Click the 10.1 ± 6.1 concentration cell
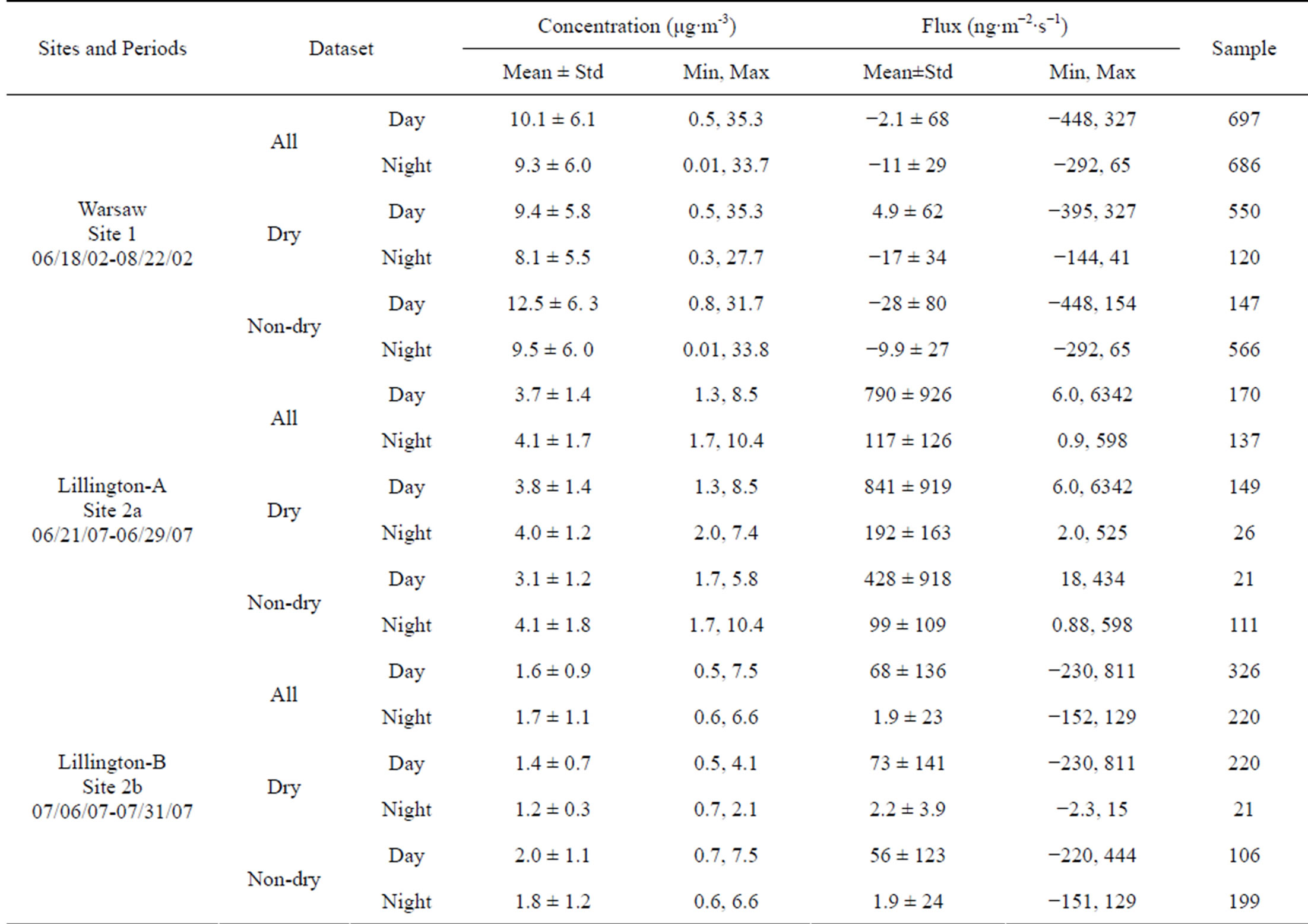 553,119
